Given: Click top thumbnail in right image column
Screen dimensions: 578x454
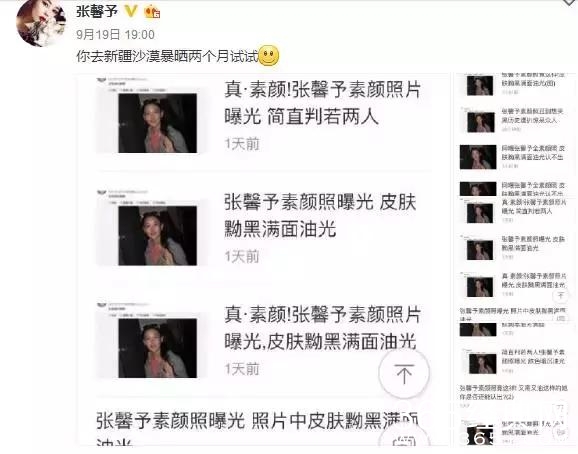Looking at the screenshot, I should [x=480, y=85].
